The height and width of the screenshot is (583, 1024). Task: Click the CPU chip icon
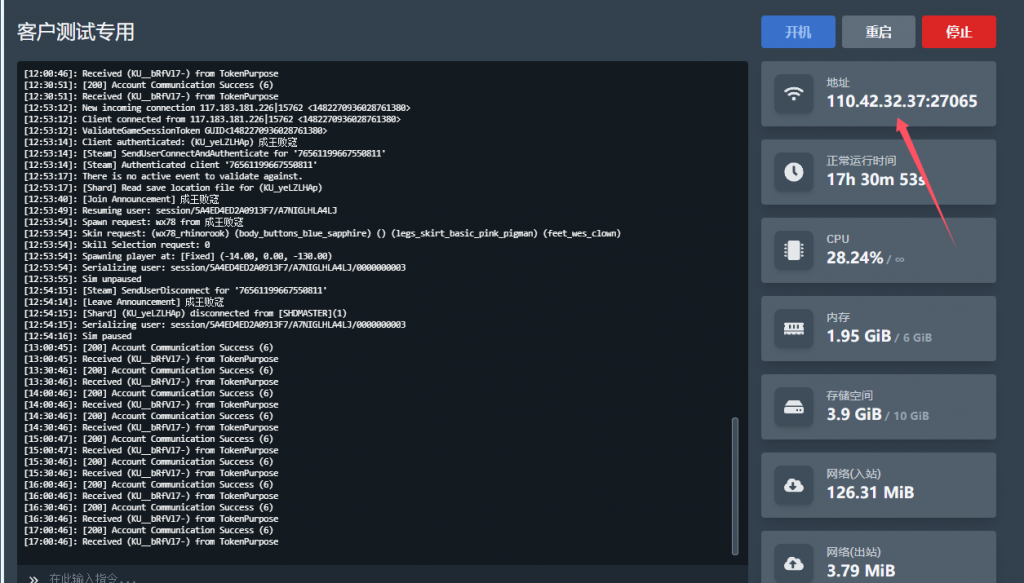click(794, 250)
